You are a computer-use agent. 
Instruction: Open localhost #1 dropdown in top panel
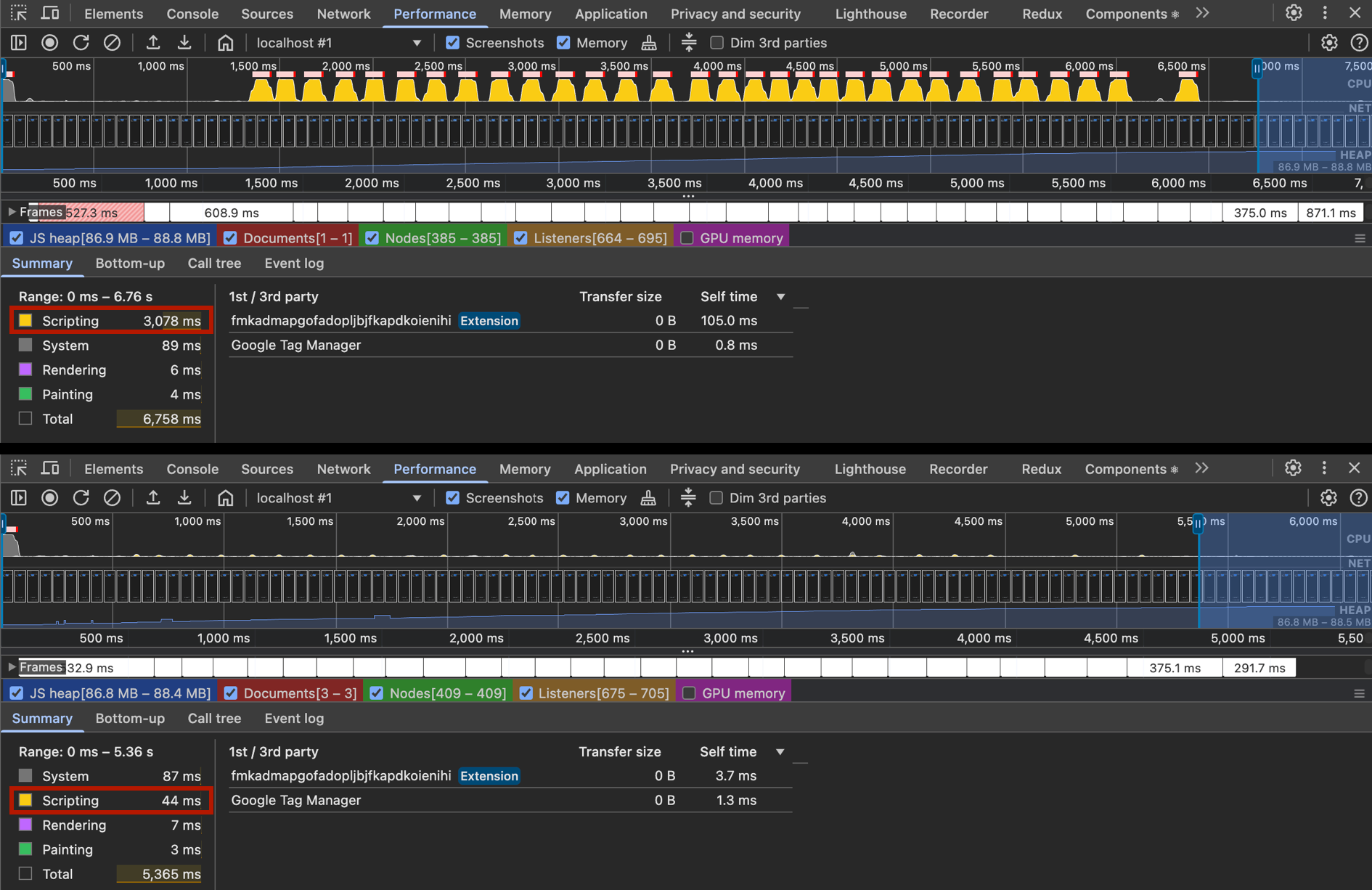coord(338,43)
